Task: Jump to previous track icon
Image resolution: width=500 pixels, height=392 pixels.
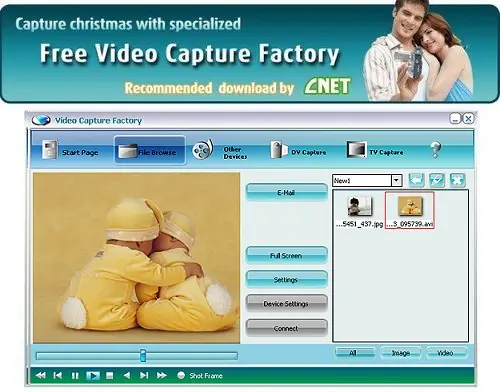Action: click(58, 376)
